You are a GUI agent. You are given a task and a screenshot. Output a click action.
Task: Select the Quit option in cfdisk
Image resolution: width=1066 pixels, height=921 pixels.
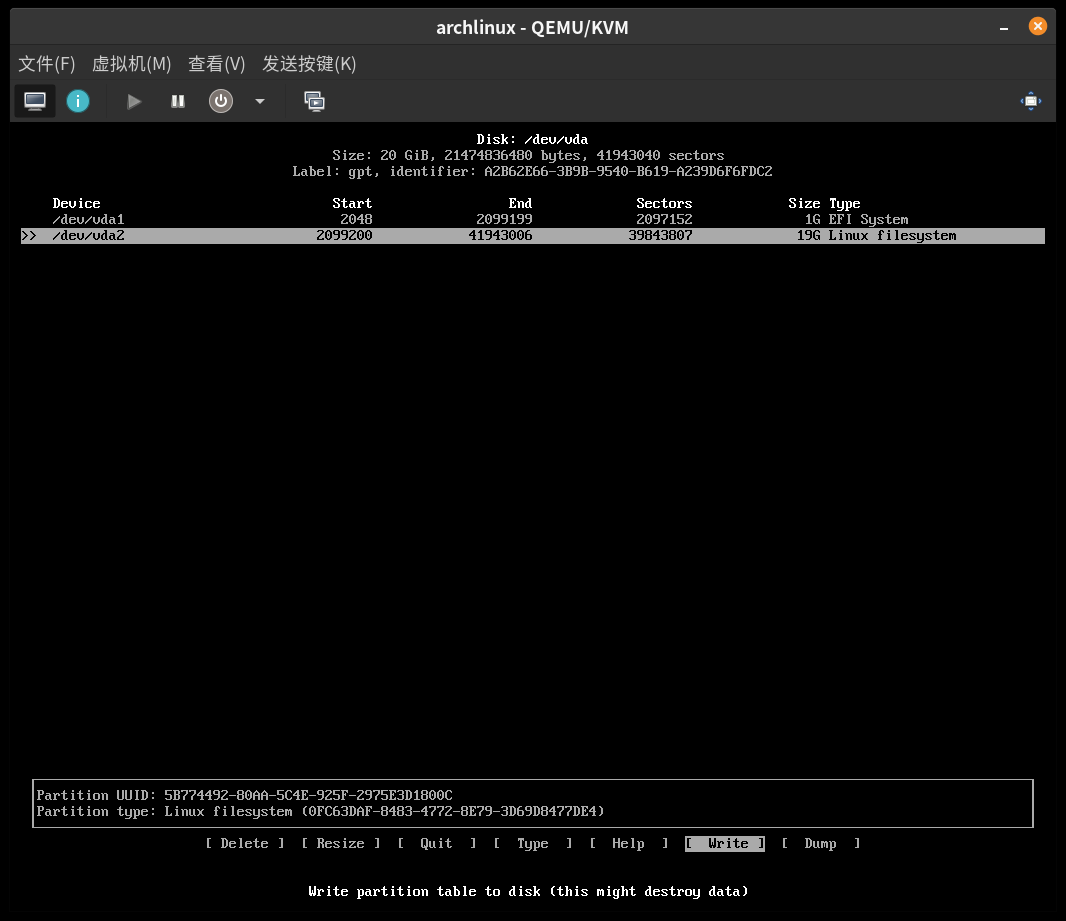(x=436, y=844)
